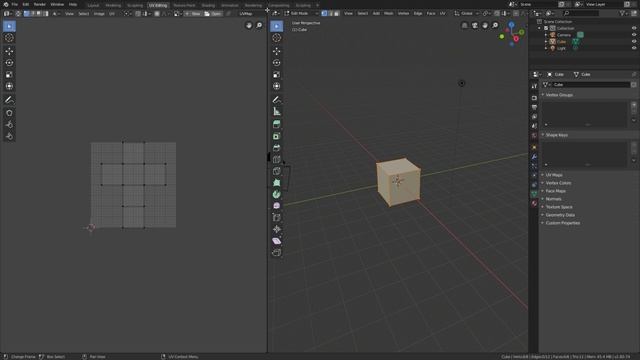Image resolution: width=640 pixels, height=360 pixels.
Task: Open the Edit Mode dropdown
Action: [301, 13]
